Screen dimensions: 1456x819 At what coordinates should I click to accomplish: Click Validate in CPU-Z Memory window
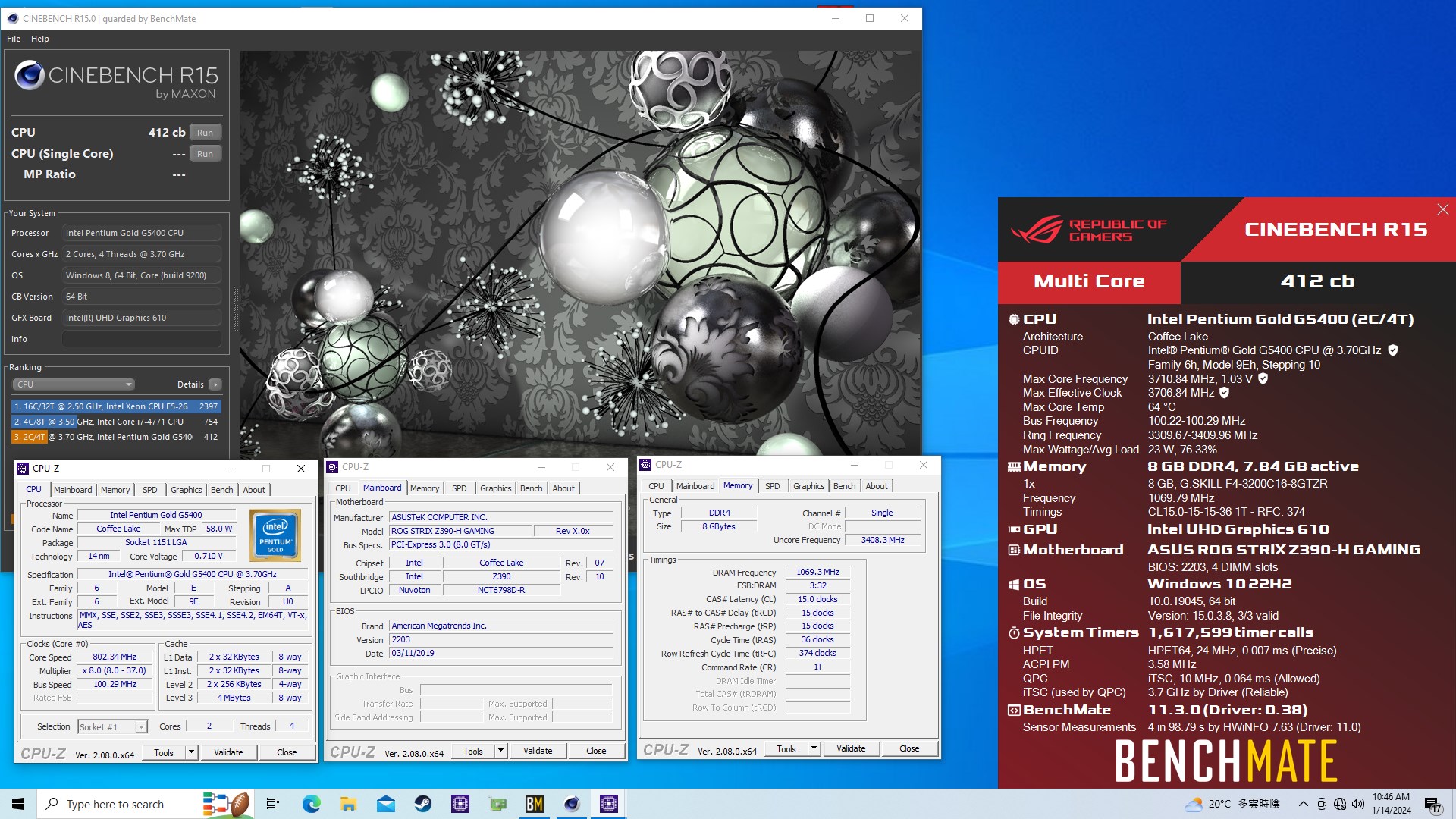tap(850, 748)
